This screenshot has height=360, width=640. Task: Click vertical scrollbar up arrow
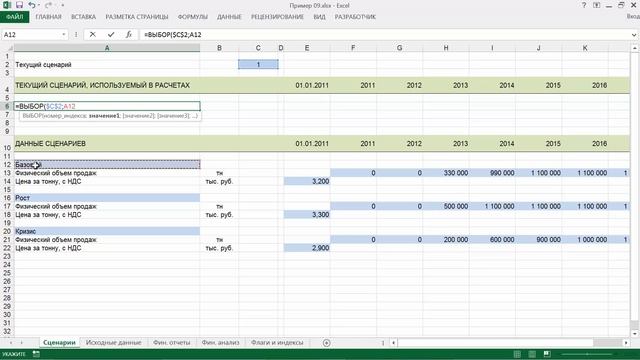634,48
